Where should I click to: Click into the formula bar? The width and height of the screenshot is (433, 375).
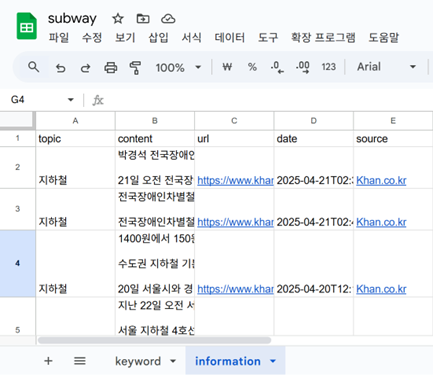point(267,100)
